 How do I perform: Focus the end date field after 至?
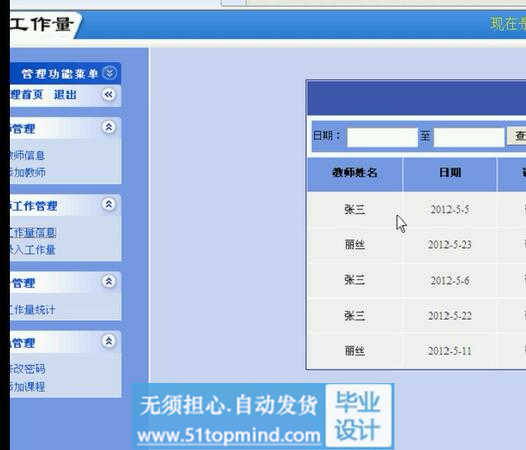click(x=469, y=137)
